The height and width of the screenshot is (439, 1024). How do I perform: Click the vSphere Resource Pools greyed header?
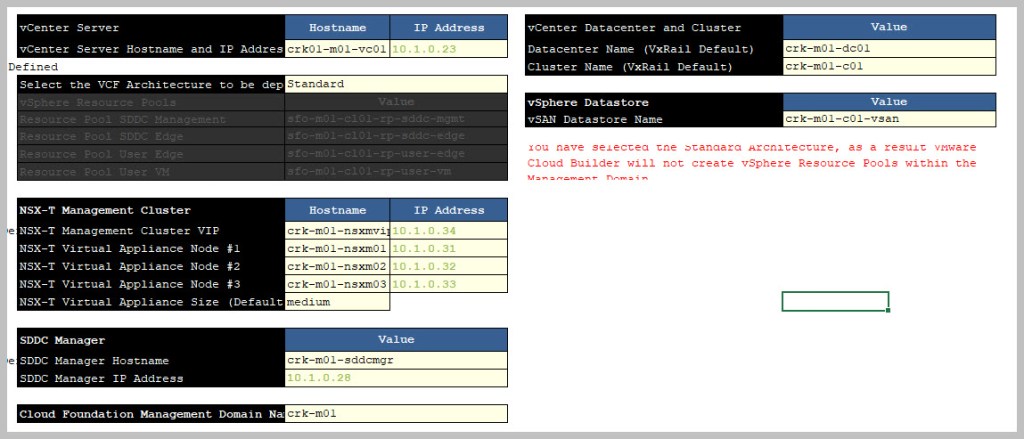click(151, 102)
